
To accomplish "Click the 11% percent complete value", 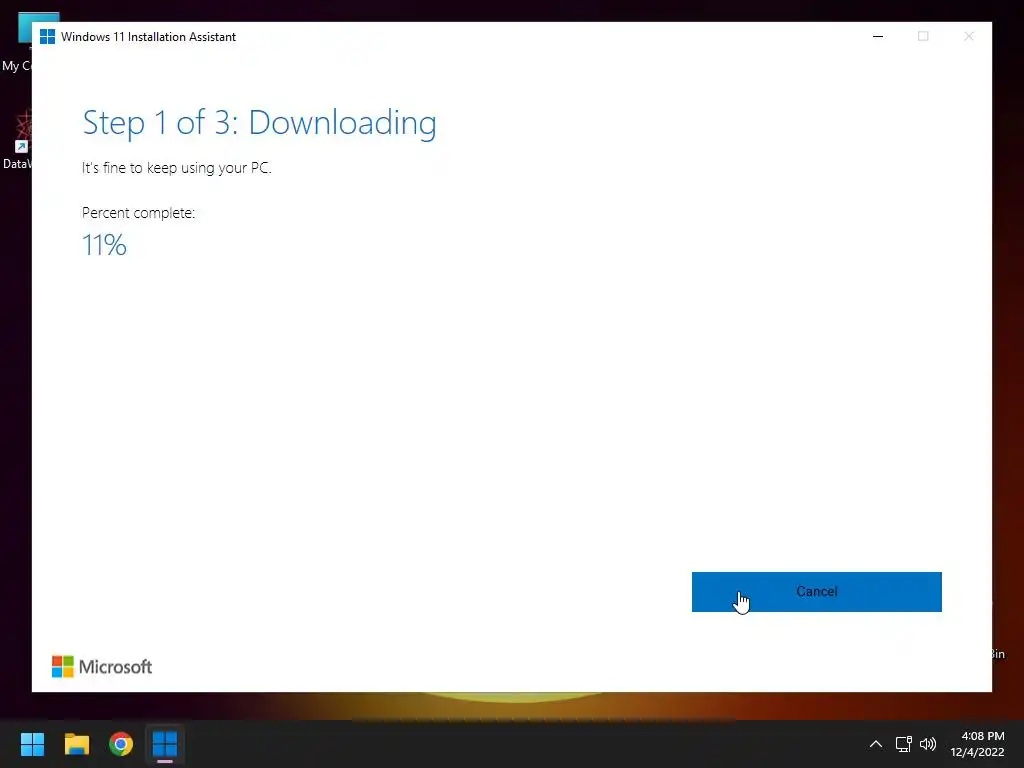I will coord(104,246).
